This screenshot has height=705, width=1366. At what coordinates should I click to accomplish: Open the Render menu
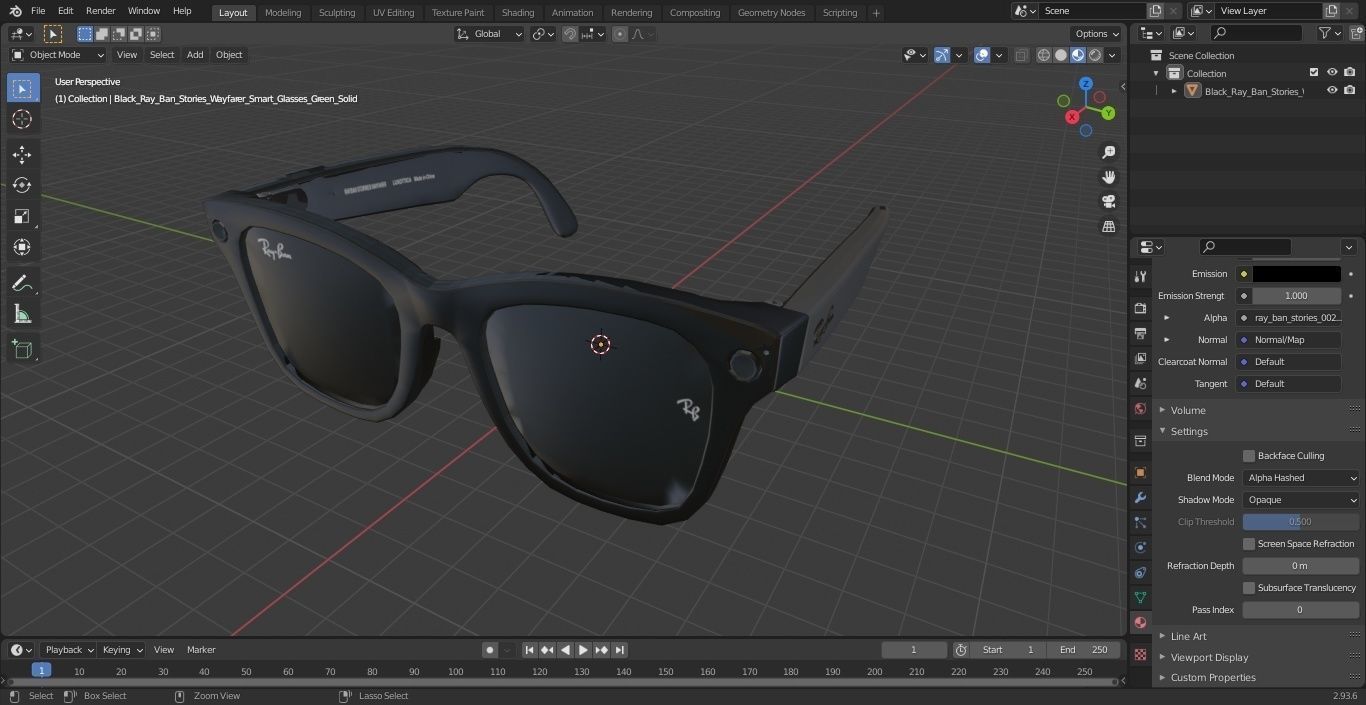pyautogui.click(x=101, y=11)
